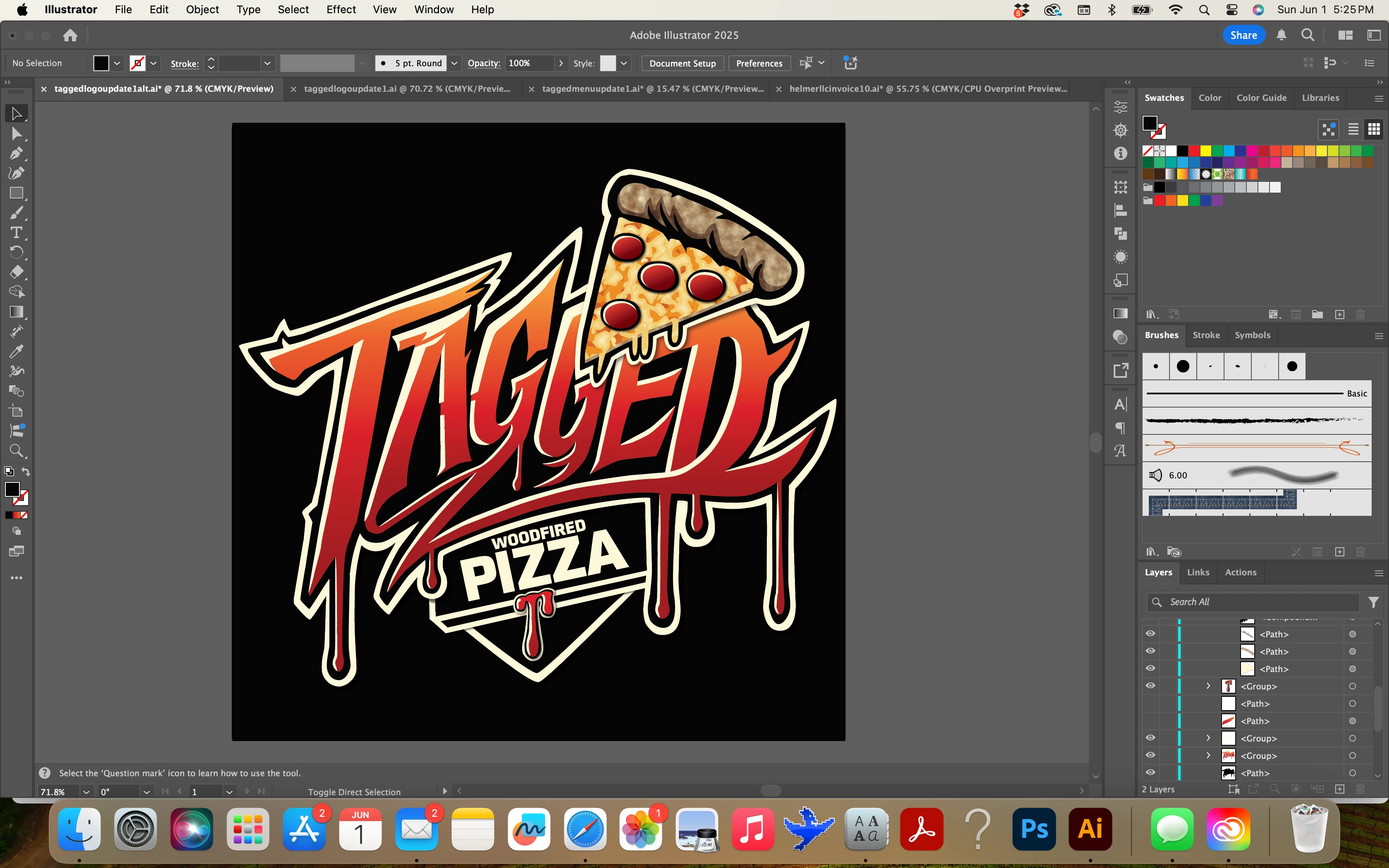
Task: Choose the Paintbrush tool
Action: point(16,214)
